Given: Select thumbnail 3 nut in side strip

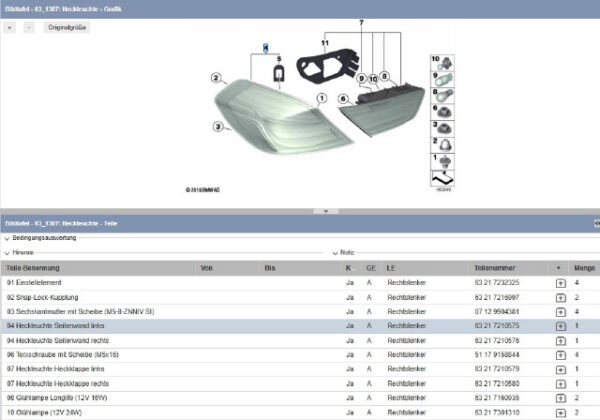Looking at the screenshot, I should 442,129.
